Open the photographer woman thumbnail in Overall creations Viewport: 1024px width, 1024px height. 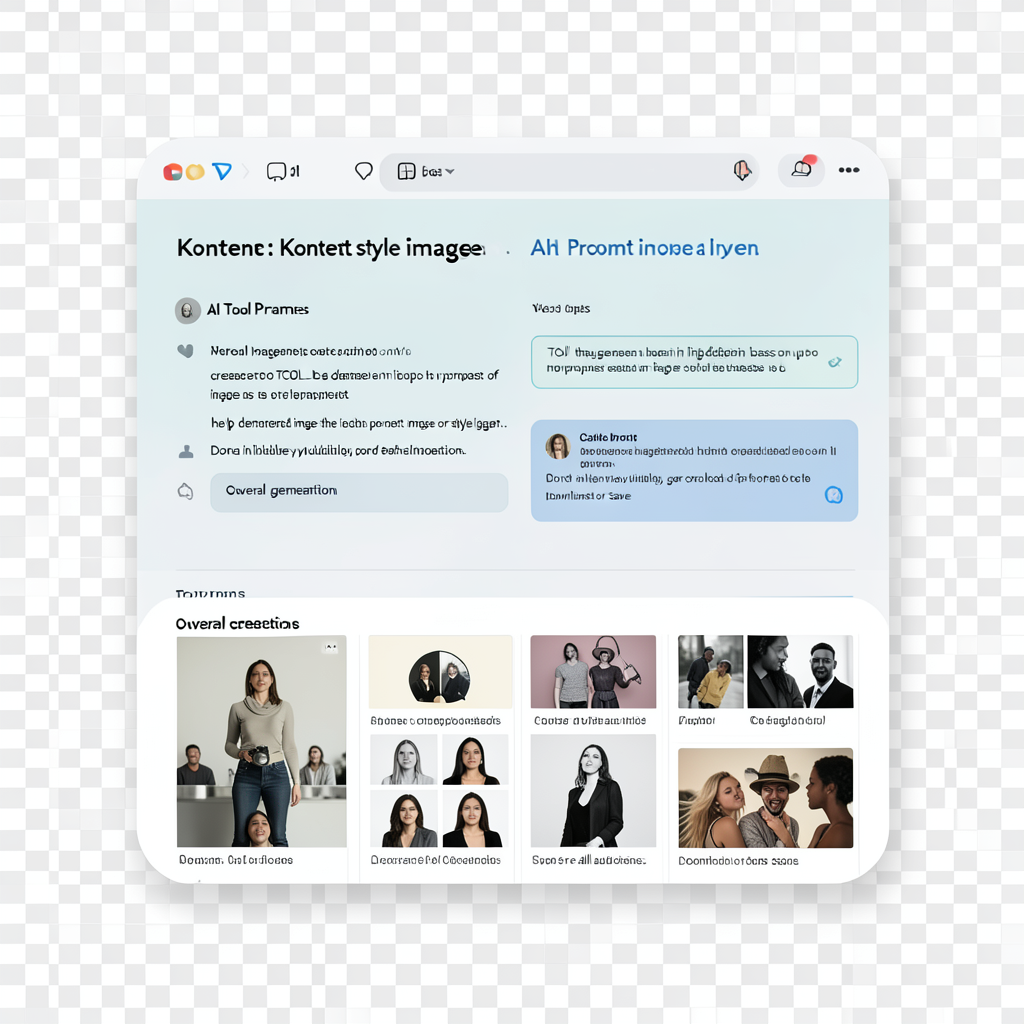tap(261, 740)
